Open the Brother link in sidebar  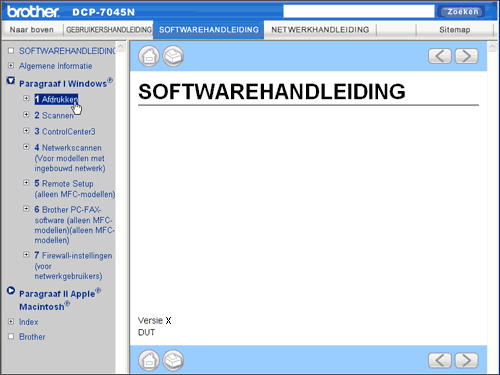tap(32, 337)
